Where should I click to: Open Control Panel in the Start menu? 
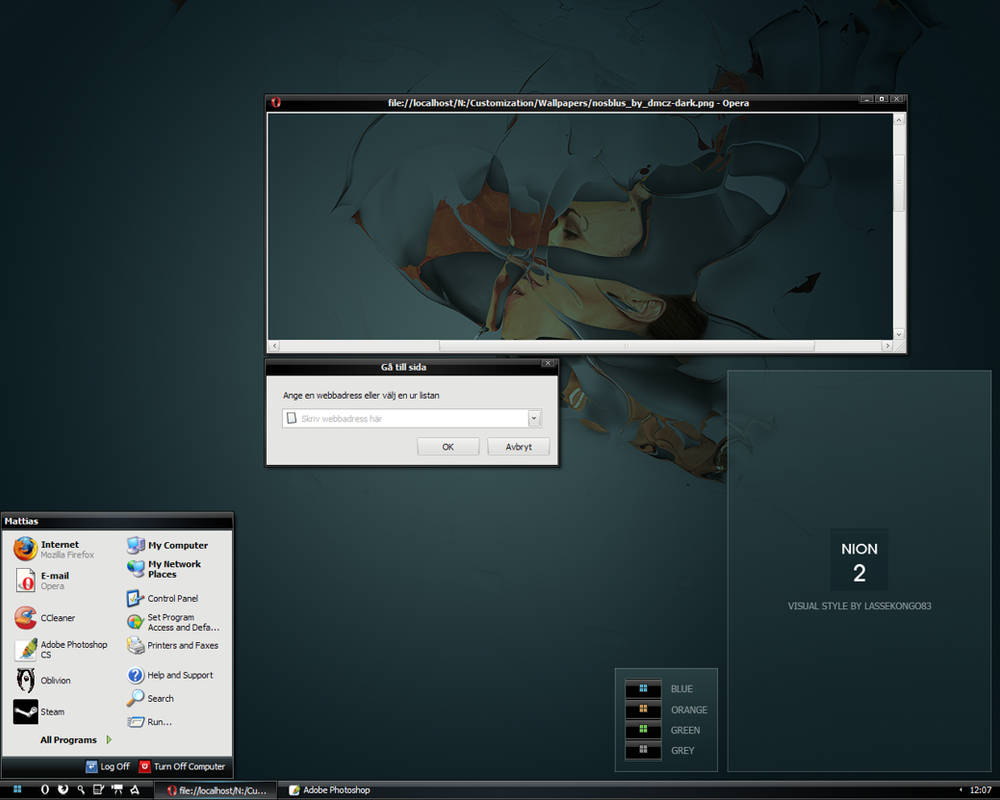pyautogui.click(x=172, y=598)
